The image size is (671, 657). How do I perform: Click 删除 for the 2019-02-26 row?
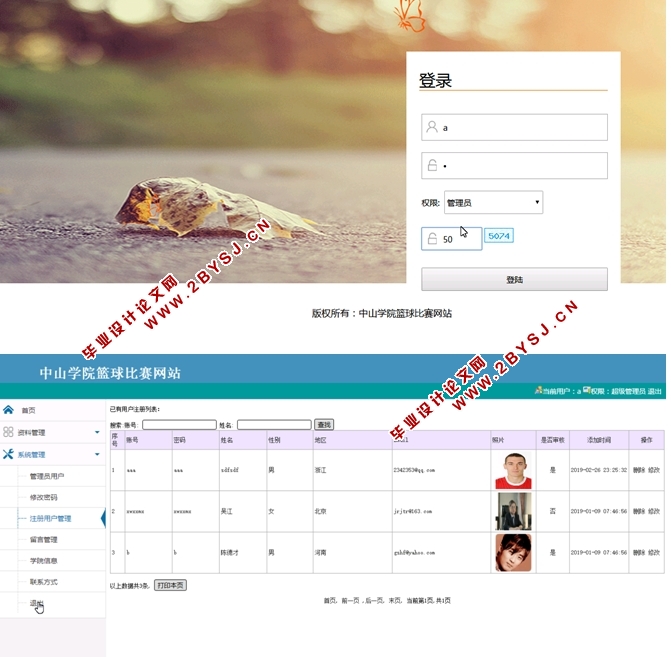click(639, 470)
